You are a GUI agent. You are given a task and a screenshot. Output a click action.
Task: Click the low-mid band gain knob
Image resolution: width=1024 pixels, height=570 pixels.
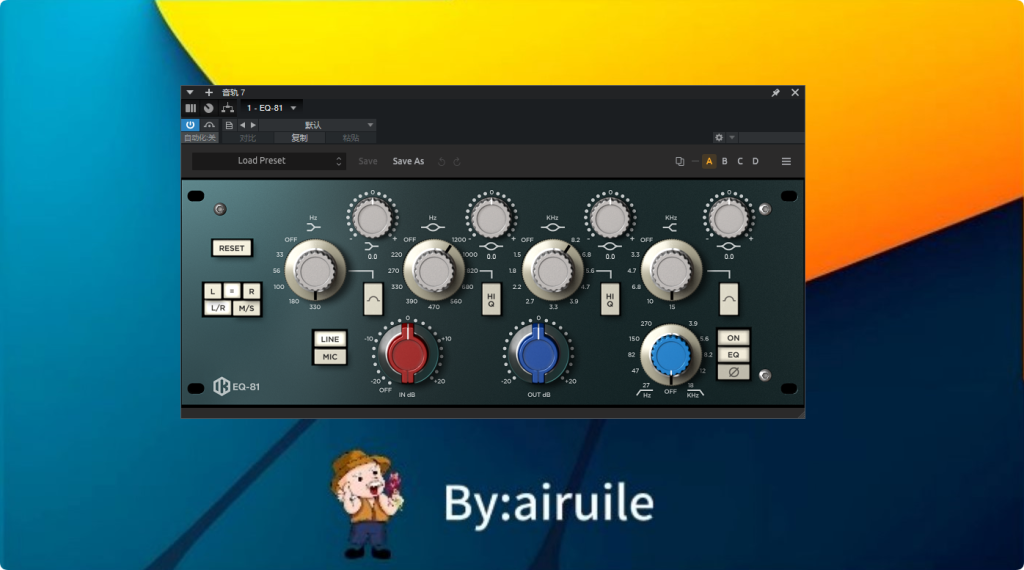click(x=491, y=217)
